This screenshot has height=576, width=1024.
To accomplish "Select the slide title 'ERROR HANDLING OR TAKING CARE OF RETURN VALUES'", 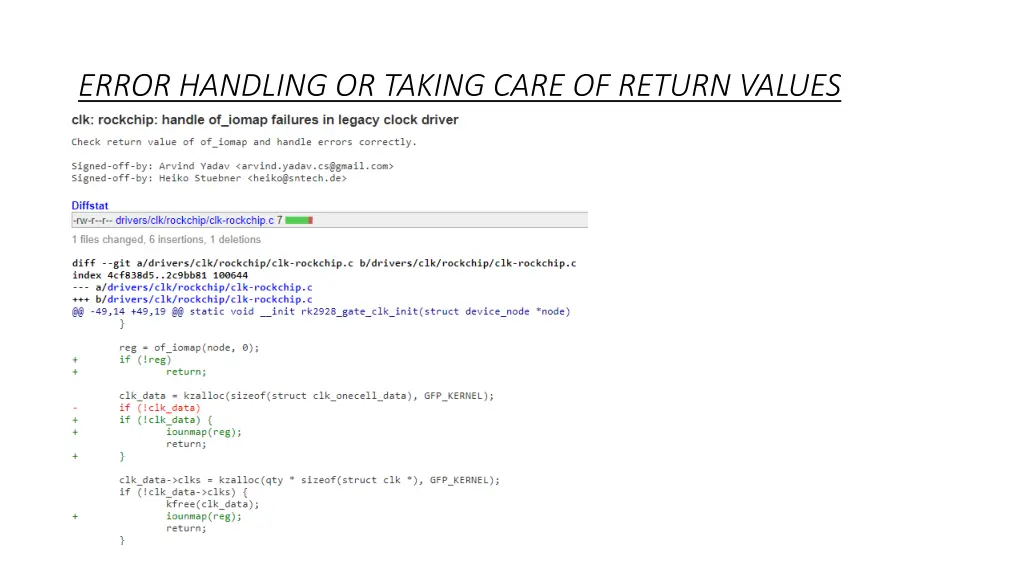I will point(460,86).
